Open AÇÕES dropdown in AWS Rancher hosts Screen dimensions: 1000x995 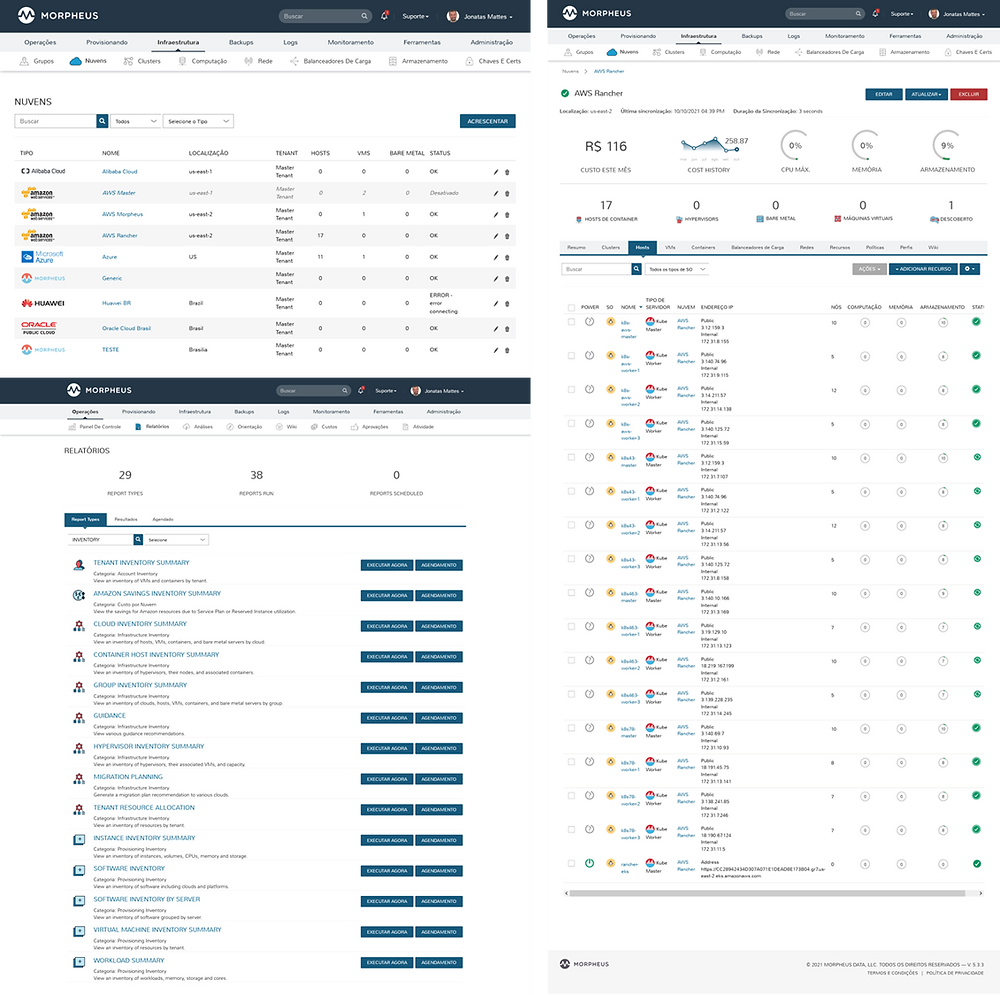coord(869,269)
